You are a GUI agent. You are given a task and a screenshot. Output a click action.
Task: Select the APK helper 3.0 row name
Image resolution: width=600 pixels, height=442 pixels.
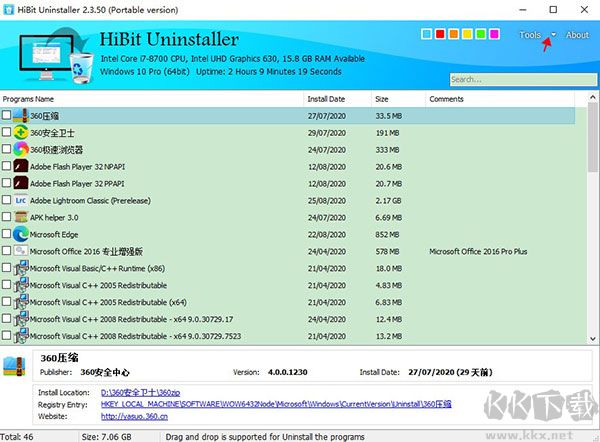point(54,218)
